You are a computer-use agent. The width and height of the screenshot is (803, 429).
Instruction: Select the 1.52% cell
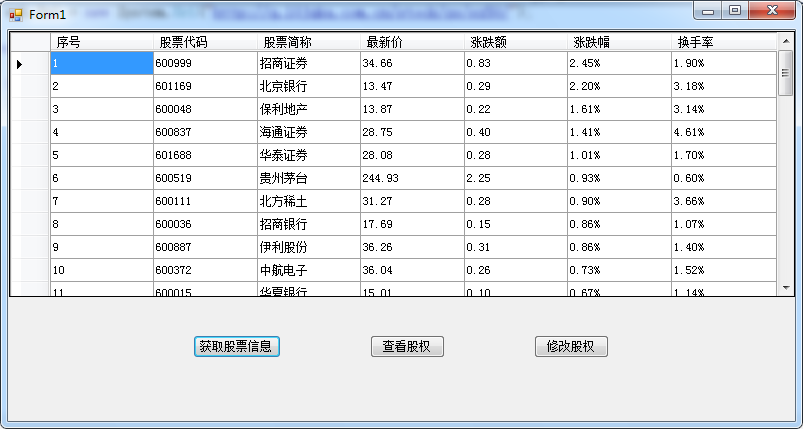pyautogui.click(x=724, y=270)
